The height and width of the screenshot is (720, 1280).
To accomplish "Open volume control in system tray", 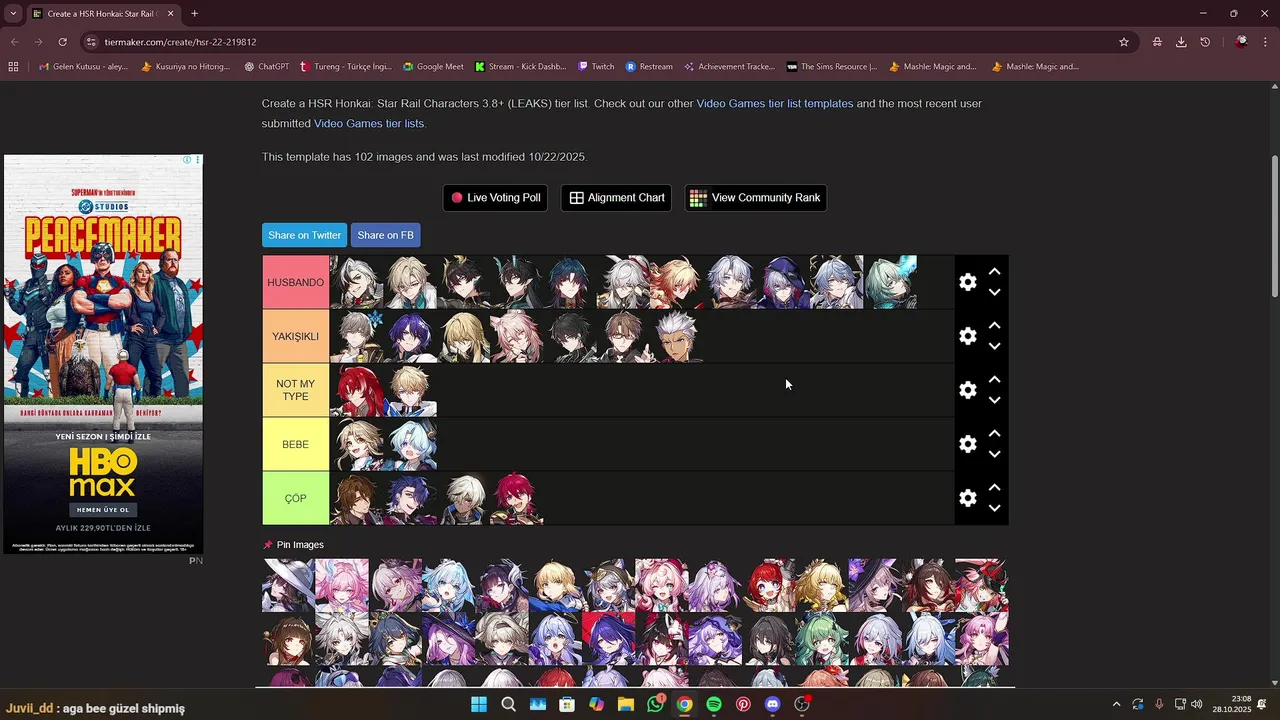I will click(x=1197, y=704).
